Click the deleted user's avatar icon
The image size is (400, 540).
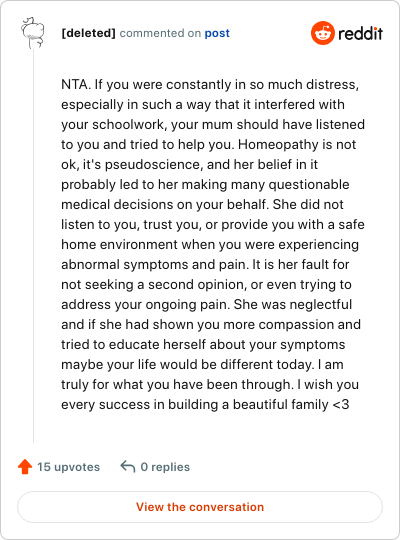(x=33, y=33)
